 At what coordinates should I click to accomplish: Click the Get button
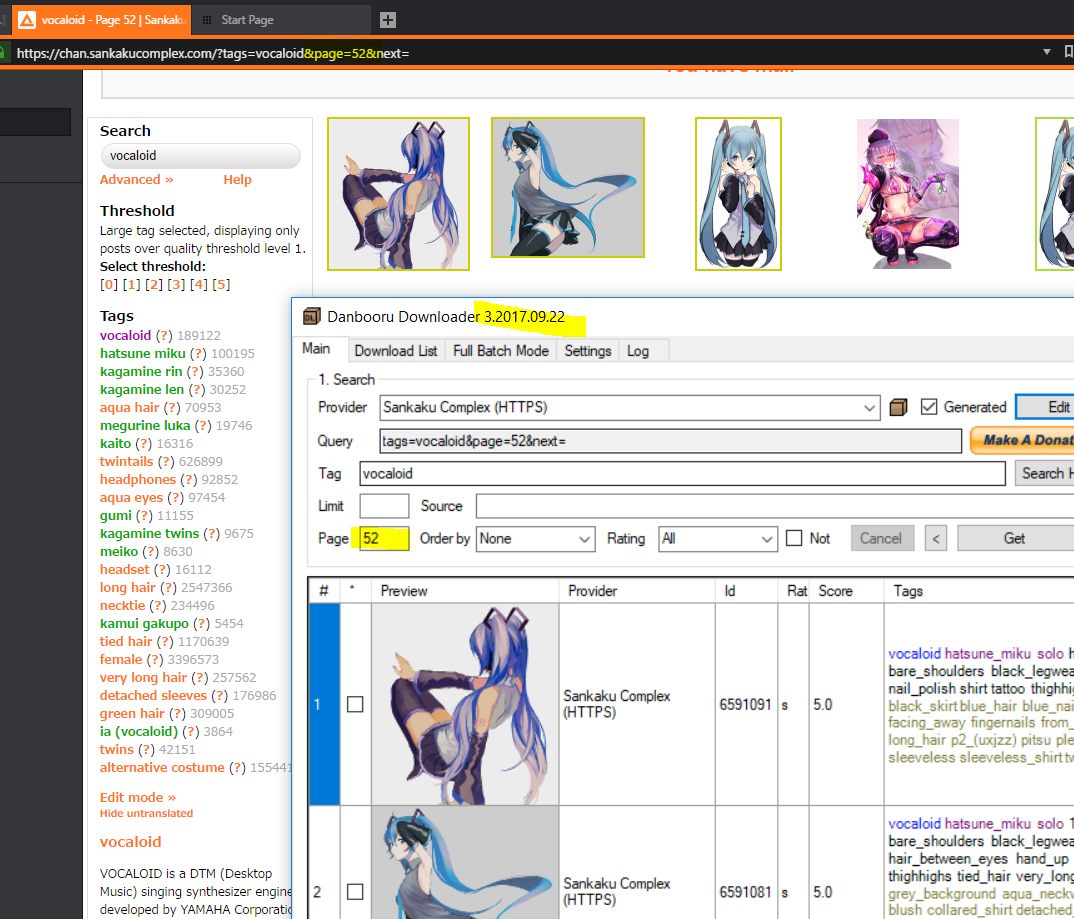point(1014,538)
